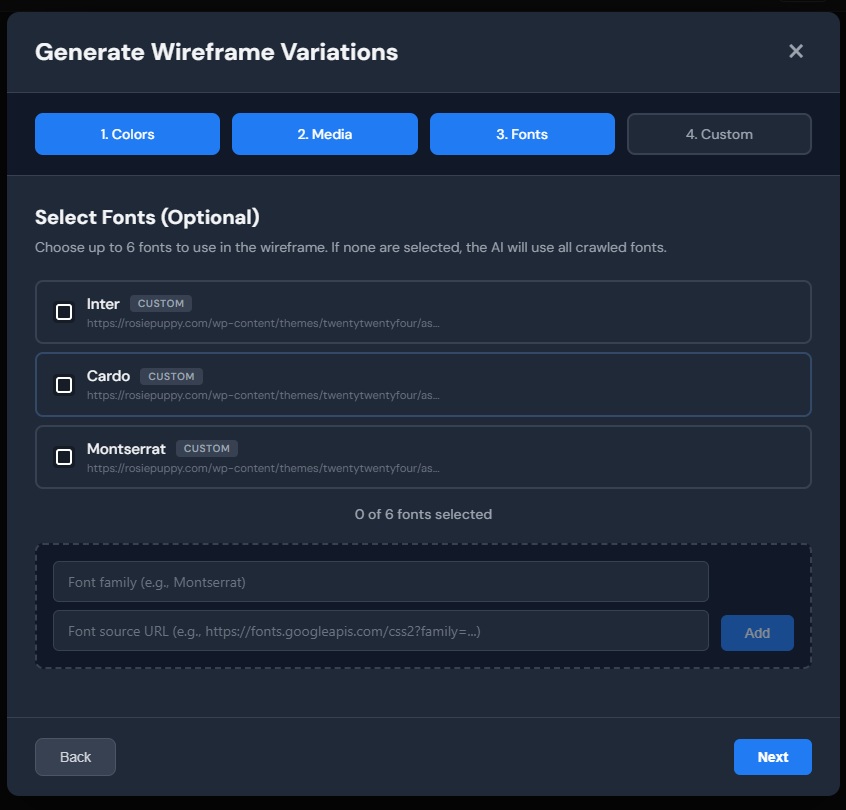Check the Montserrat font checkbox
This screenshot has width=846, height=810.
(64, 457)
